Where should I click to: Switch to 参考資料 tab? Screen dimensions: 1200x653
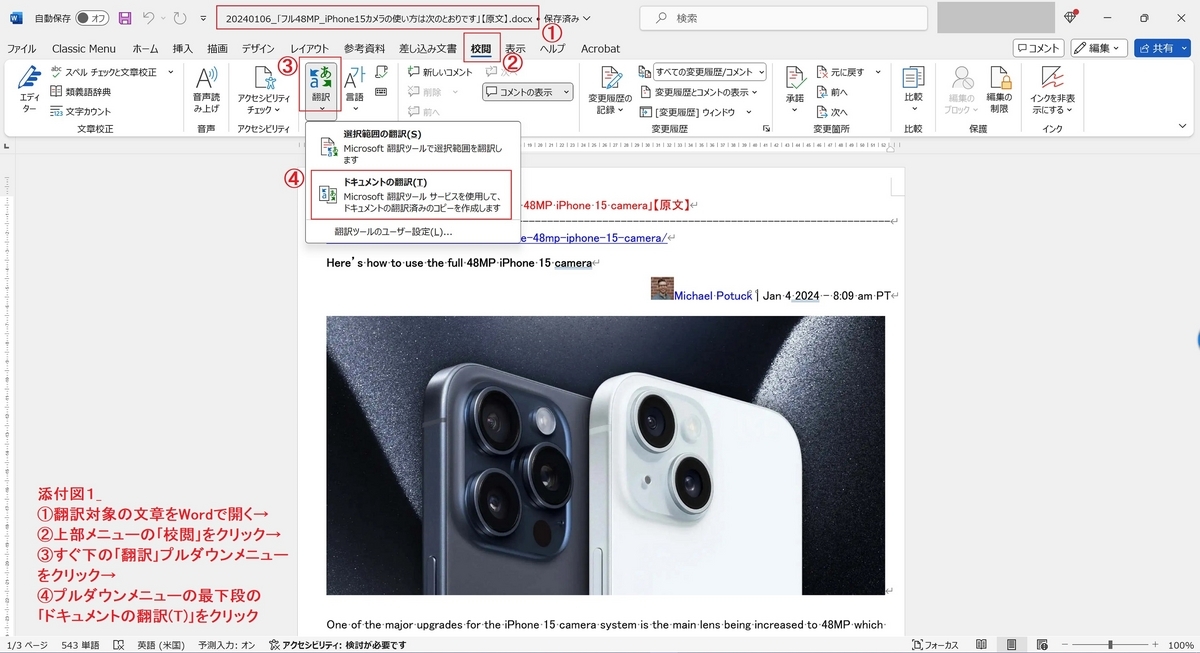click(x=365, y=48)
